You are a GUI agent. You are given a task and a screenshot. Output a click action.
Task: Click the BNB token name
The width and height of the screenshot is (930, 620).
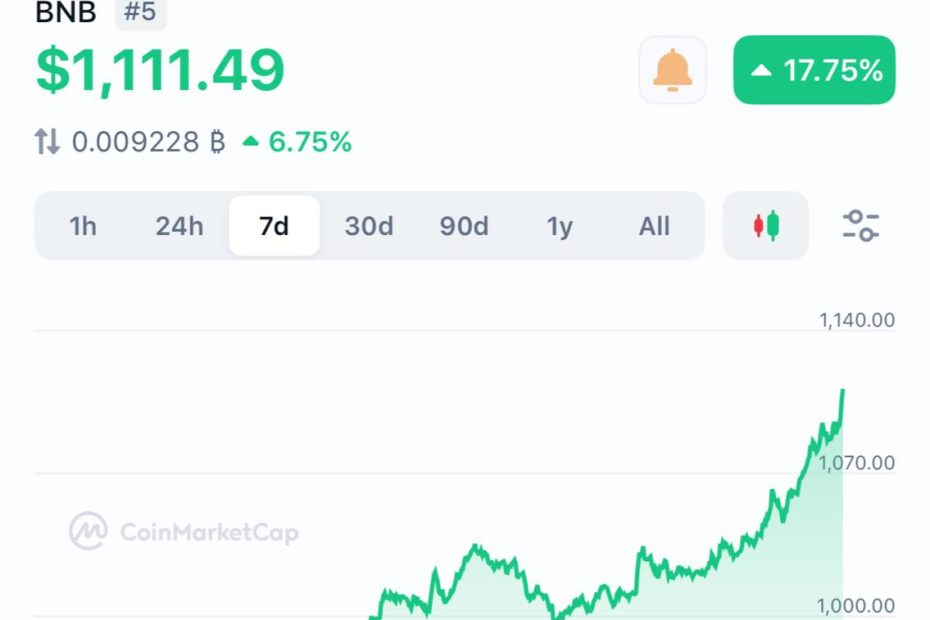(x=64, y=15)
